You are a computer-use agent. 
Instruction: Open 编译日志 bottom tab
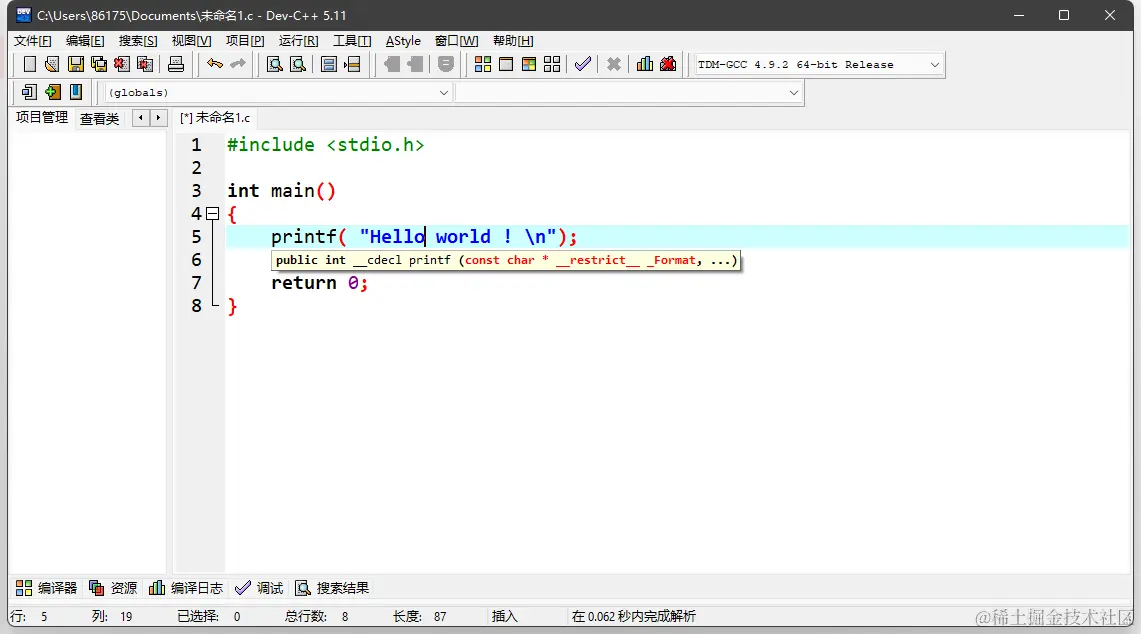[x=186, y=588]
